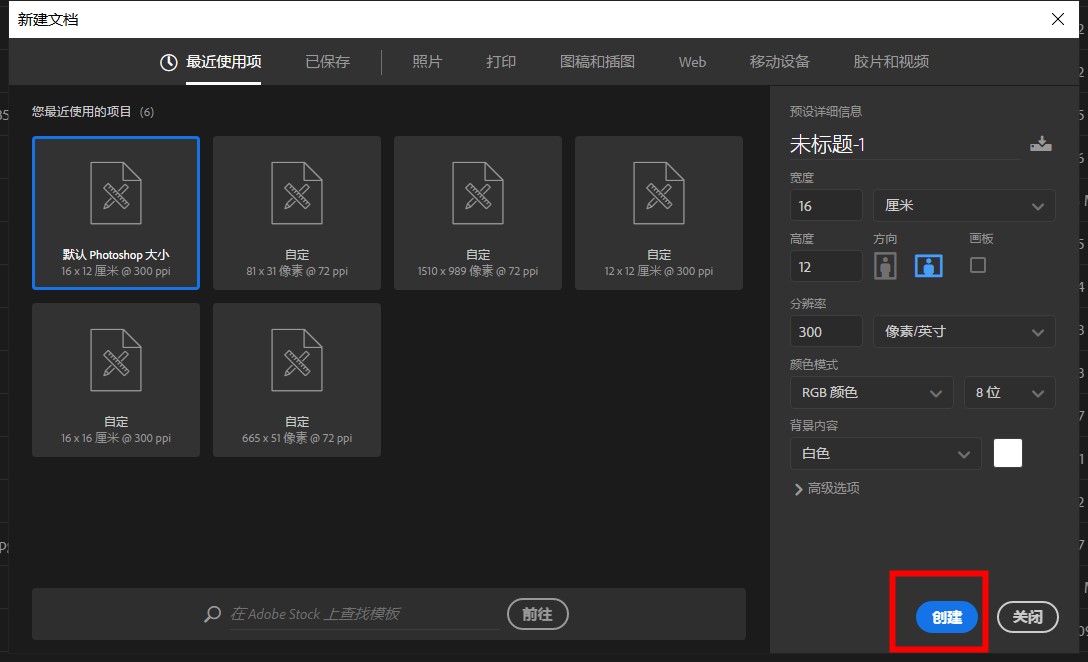
Task: Click the save preset icon beside document name
Action: pyautogui.click(x=1040, y=144)
